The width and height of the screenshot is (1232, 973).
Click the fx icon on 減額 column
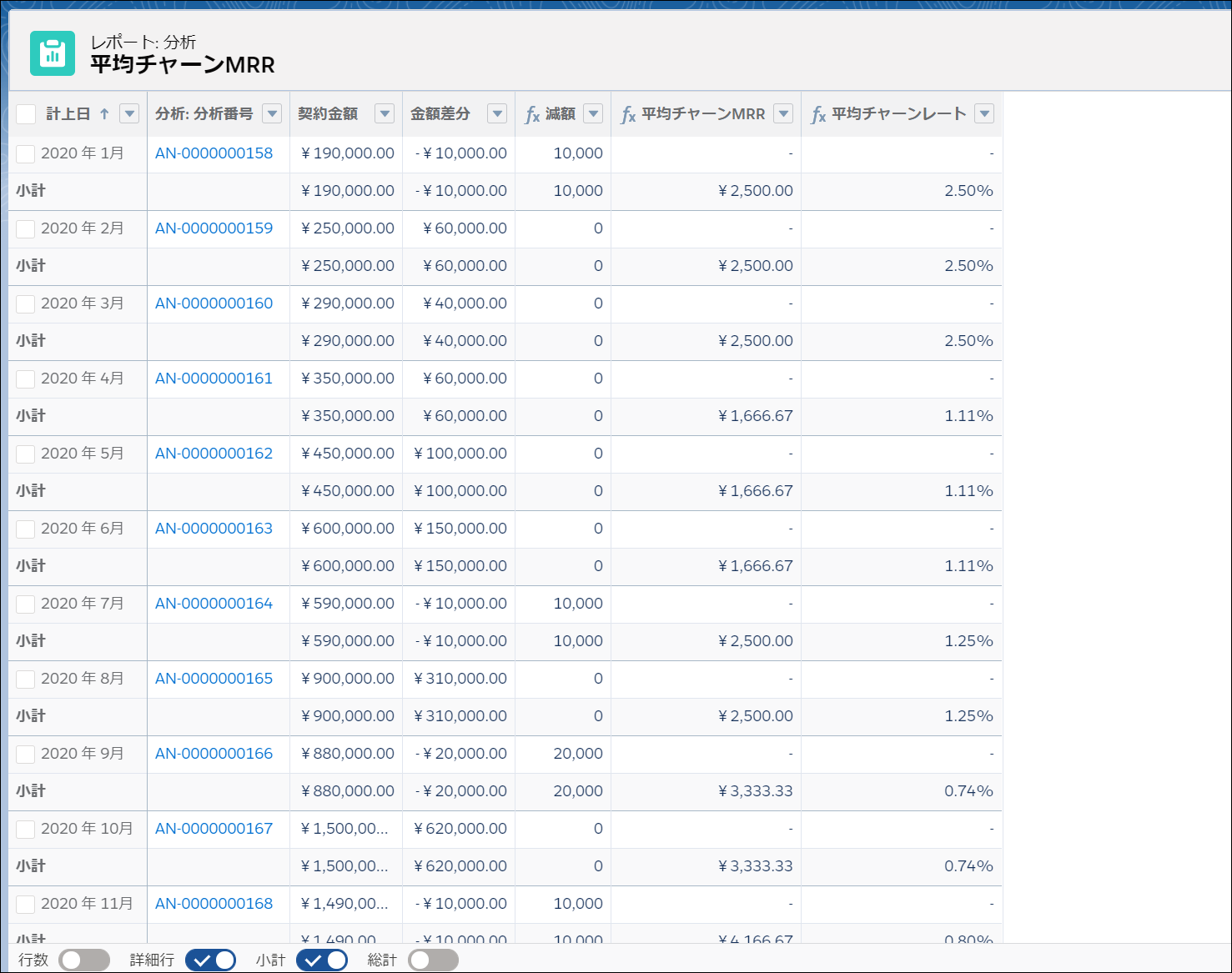point(532,114)
